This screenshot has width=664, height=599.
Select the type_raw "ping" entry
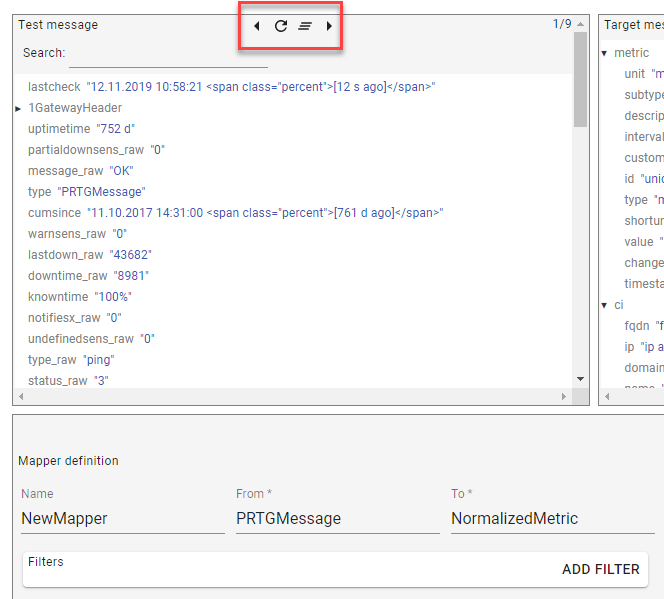coord(71,360)
